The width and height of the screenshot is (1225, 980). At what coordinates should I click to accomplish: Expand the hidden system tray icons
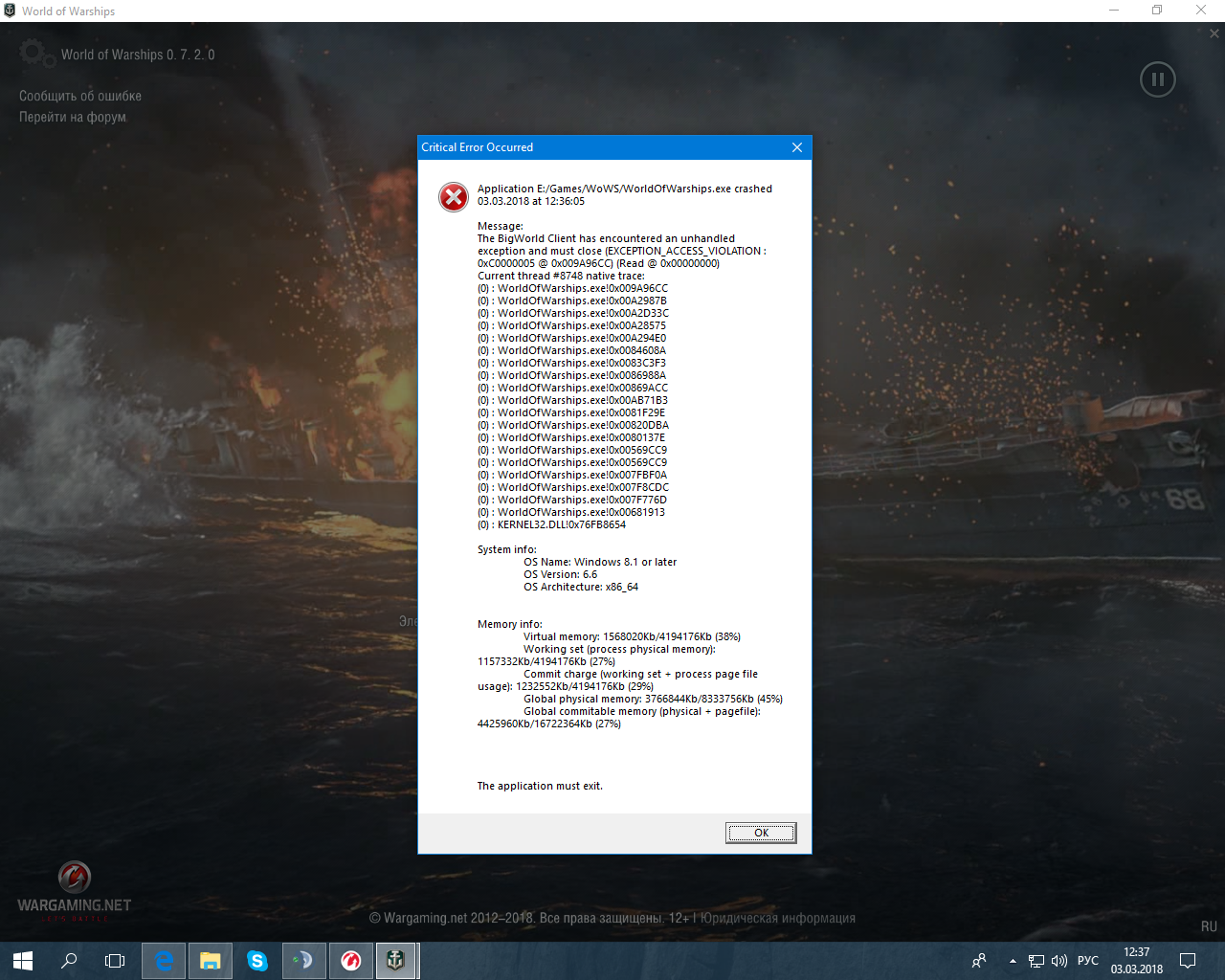(x=1013, y=961)
